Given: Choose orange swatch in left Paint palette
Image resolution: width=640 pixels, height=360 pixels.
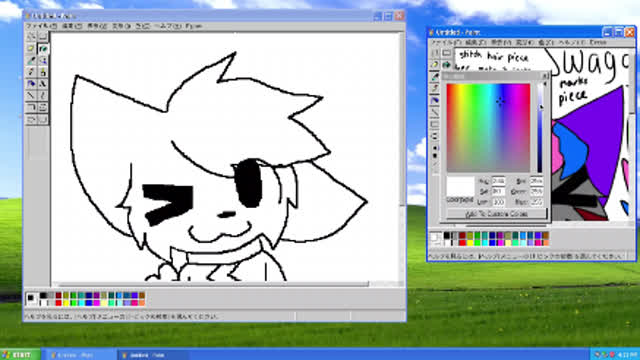Looking at the screenshot, I should tap(142, 303).
